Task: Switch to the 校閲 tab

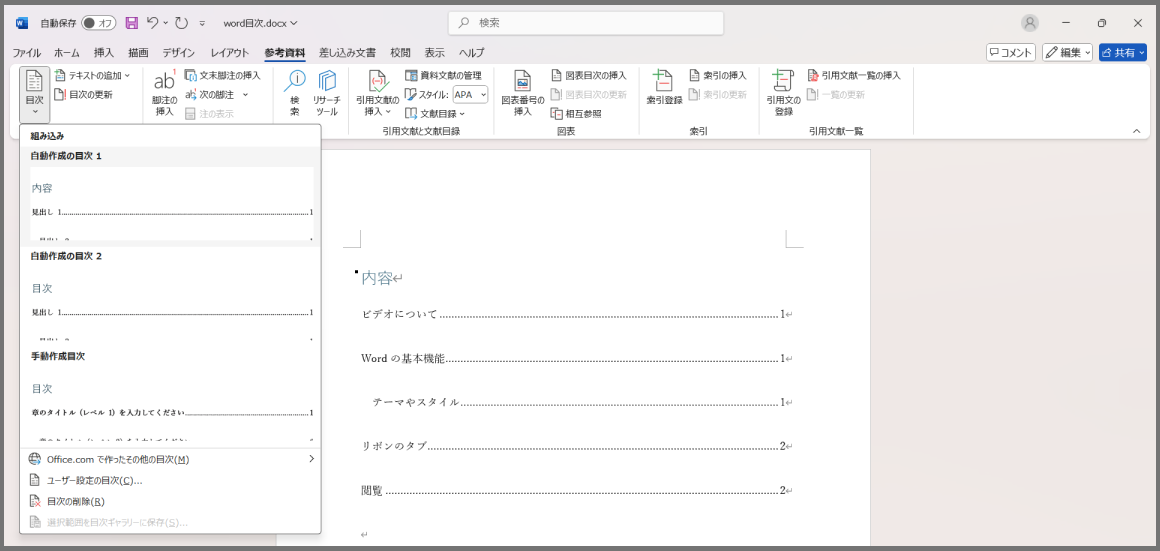Action: point(400,53)
